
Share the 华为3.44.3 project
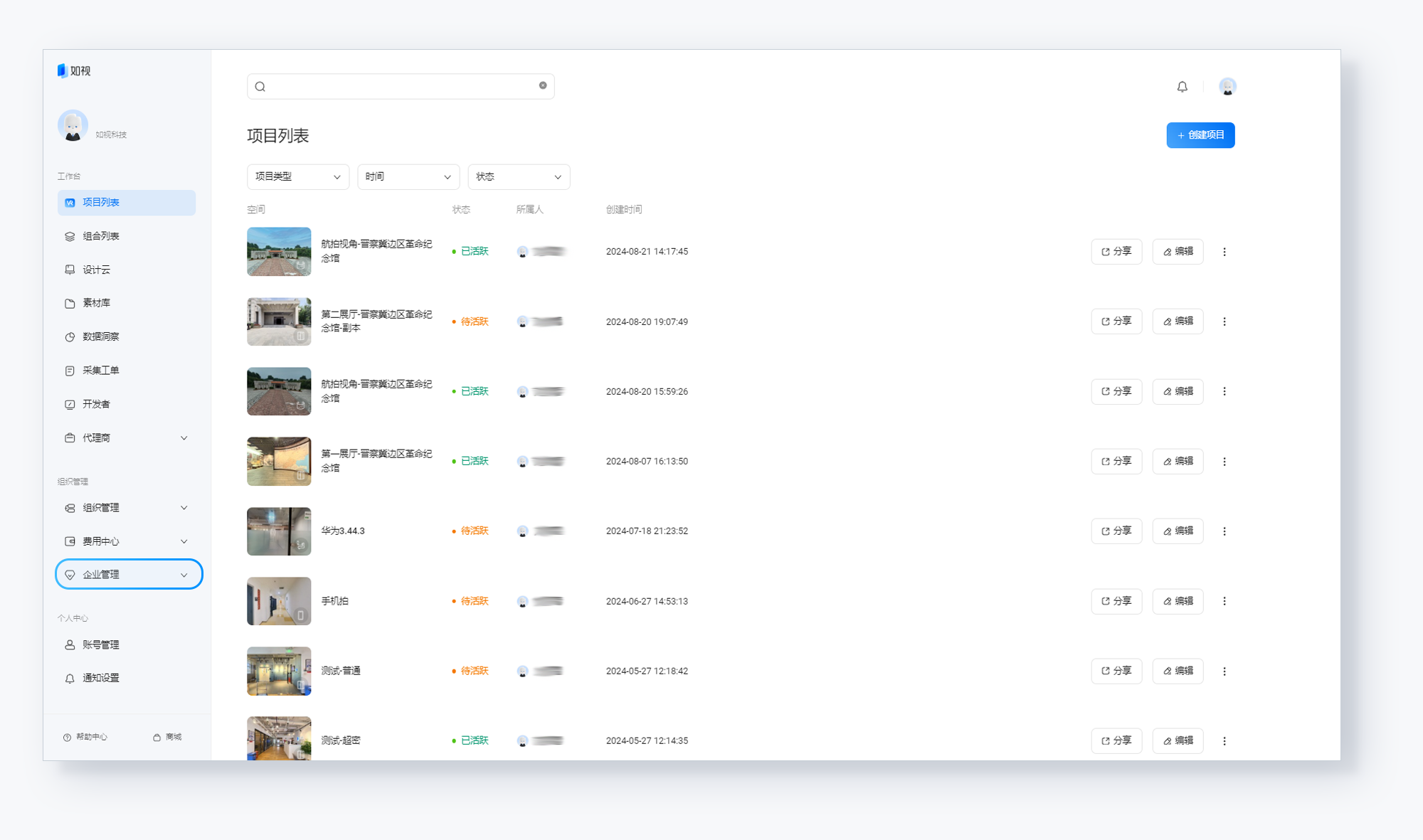pos(1116,531)
